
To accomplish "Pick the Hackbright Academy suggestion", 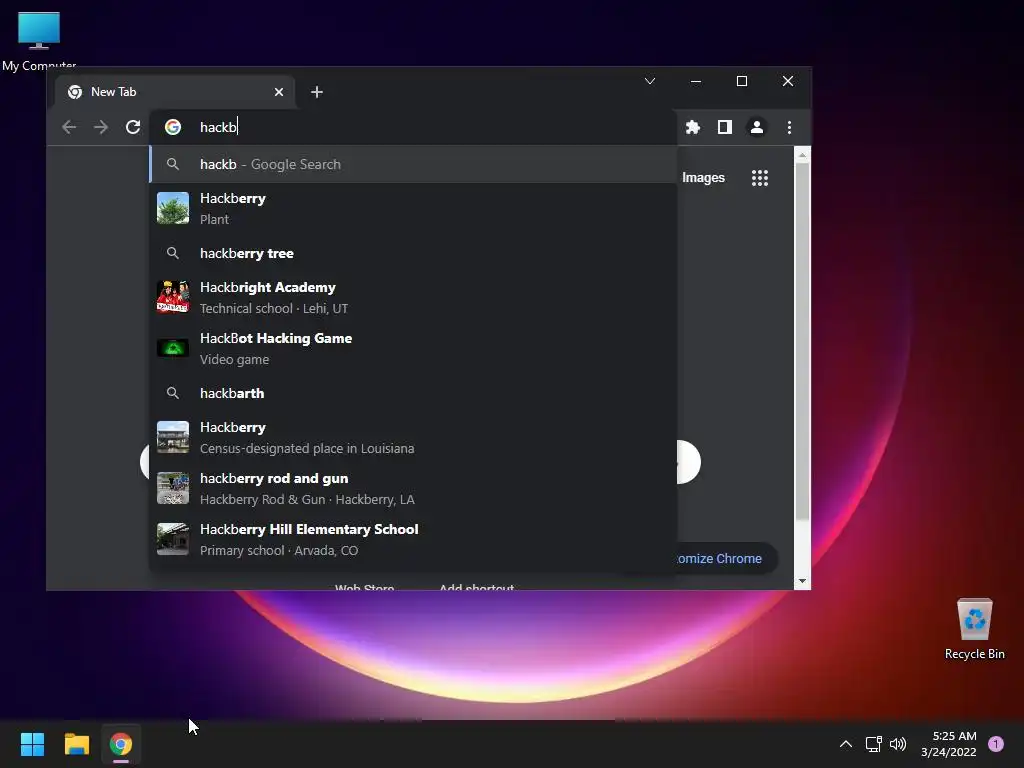I will 413,297.
